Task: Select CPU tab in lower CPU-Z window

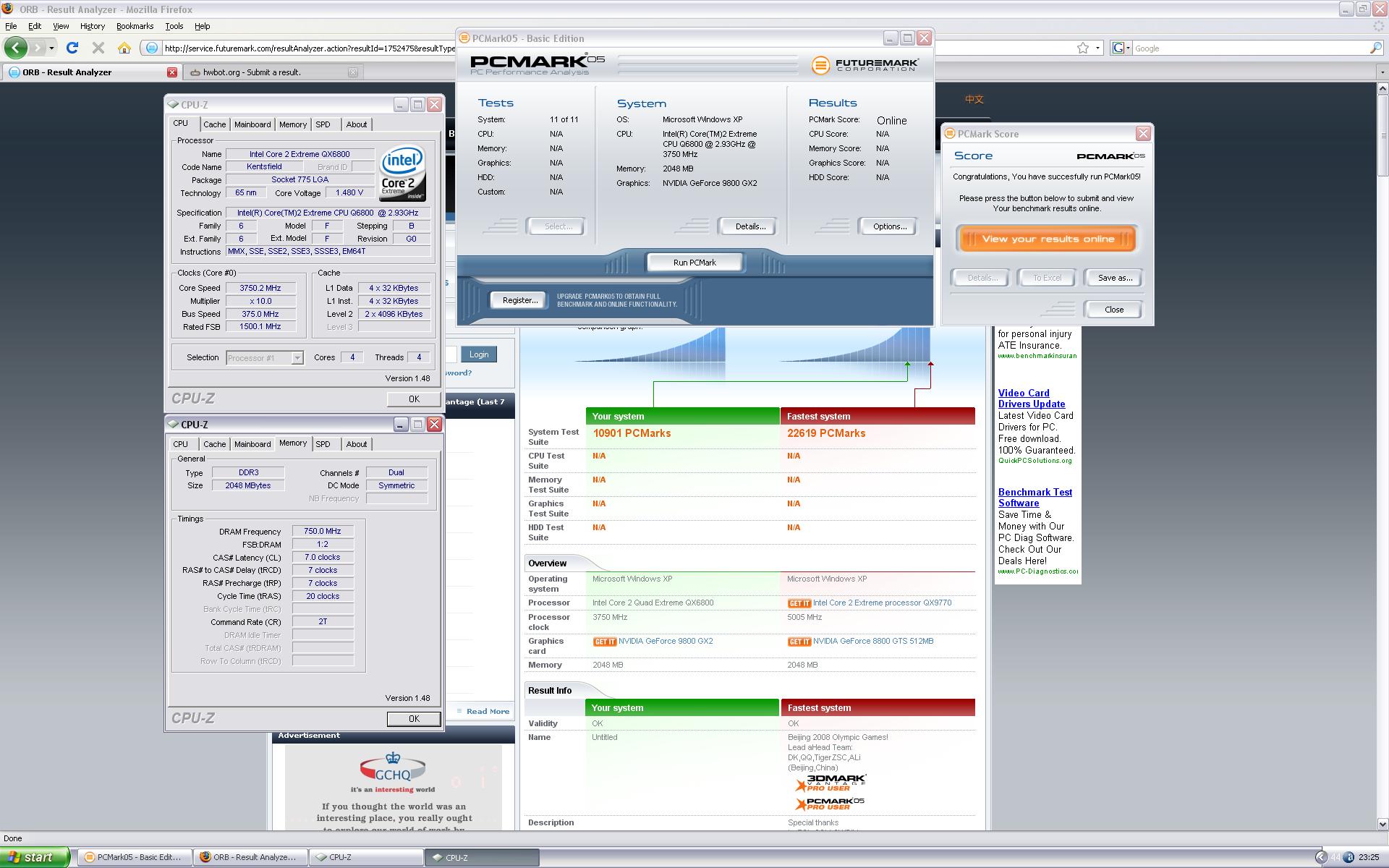Action: pyautogui.click(x=181, y=444)
